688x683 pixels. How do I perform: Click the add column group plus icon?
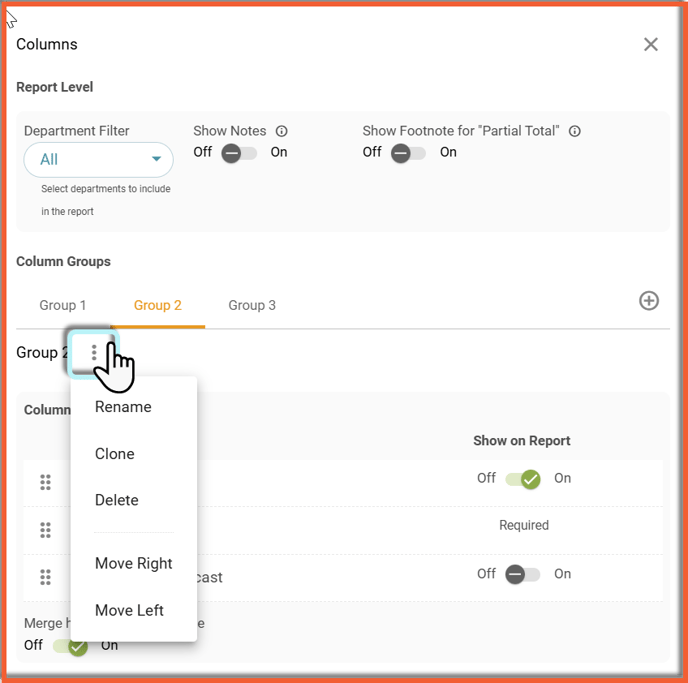649,301
